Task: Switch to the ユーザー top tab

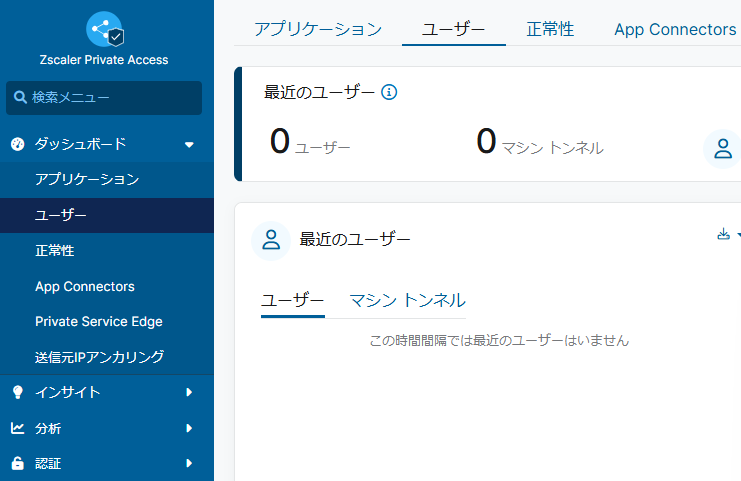Action: point(454,29)
